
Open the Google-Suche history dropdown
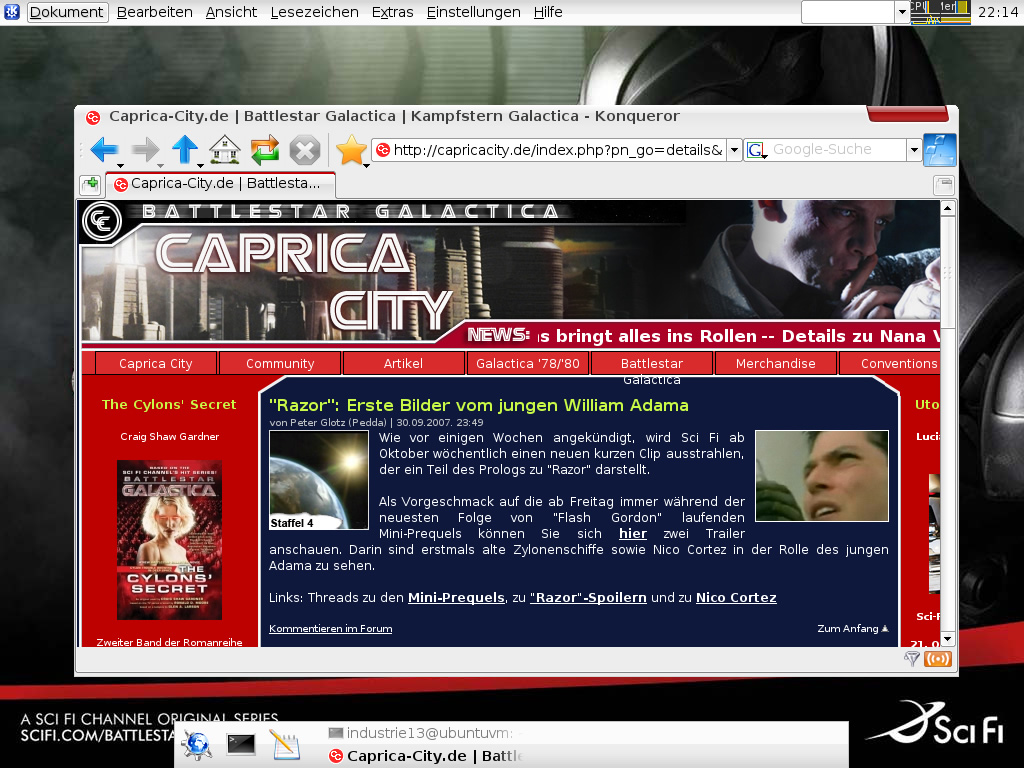pos(914,150)
